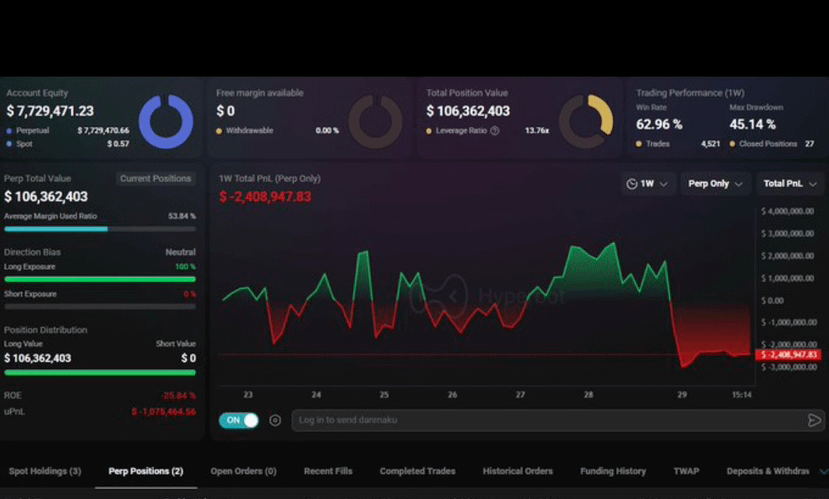Open the Open Orders (0) tab
Screen dimensions: 829x499
[243, 471]
